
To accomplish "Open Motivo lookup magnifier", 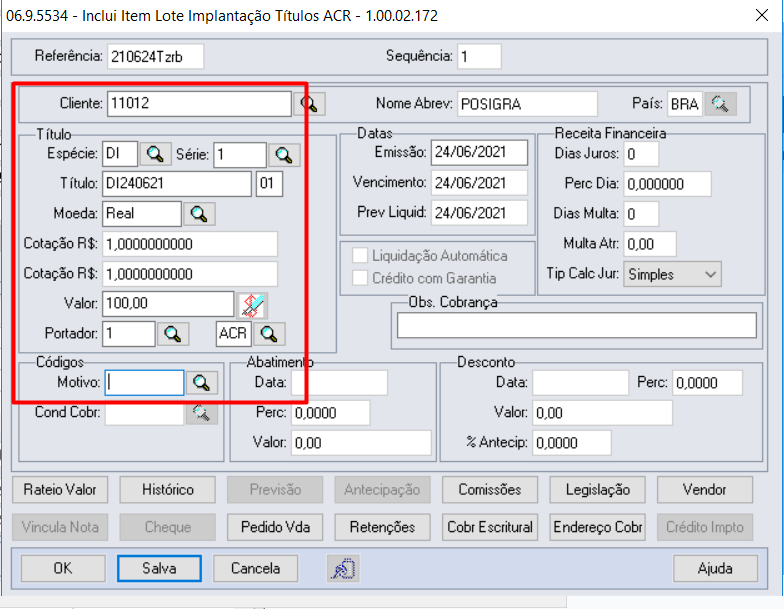I will coord(202,383).
